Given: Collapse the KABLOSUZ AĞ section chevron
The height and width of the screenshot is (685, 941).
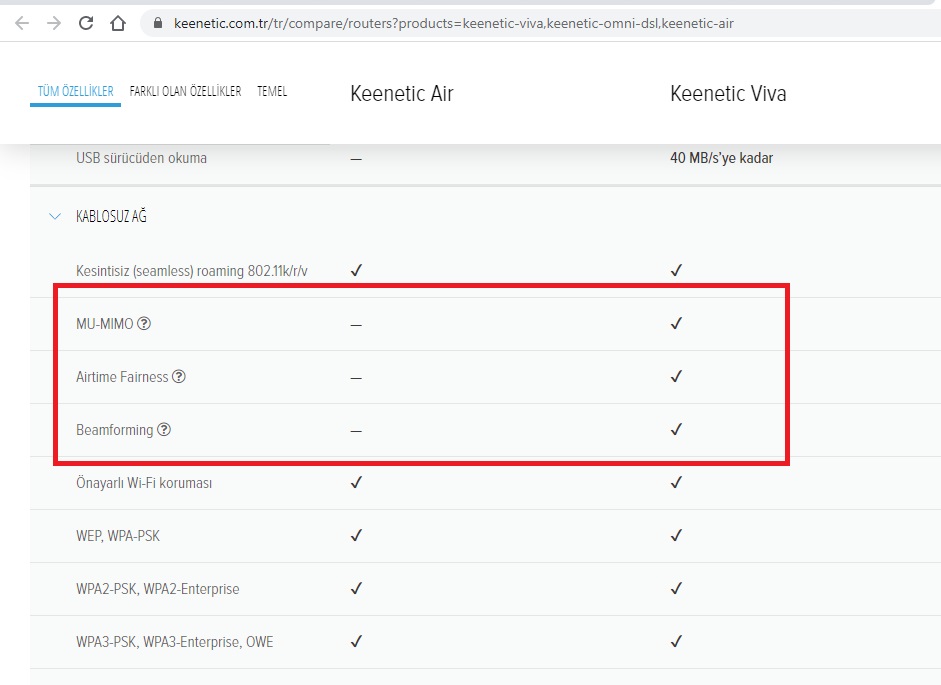Looking at the screenshot, I should [x=55, y=216].
